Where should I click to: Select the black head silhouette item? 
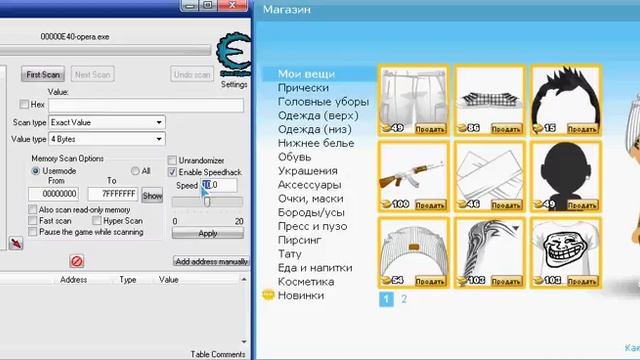(x=566, y=177)
